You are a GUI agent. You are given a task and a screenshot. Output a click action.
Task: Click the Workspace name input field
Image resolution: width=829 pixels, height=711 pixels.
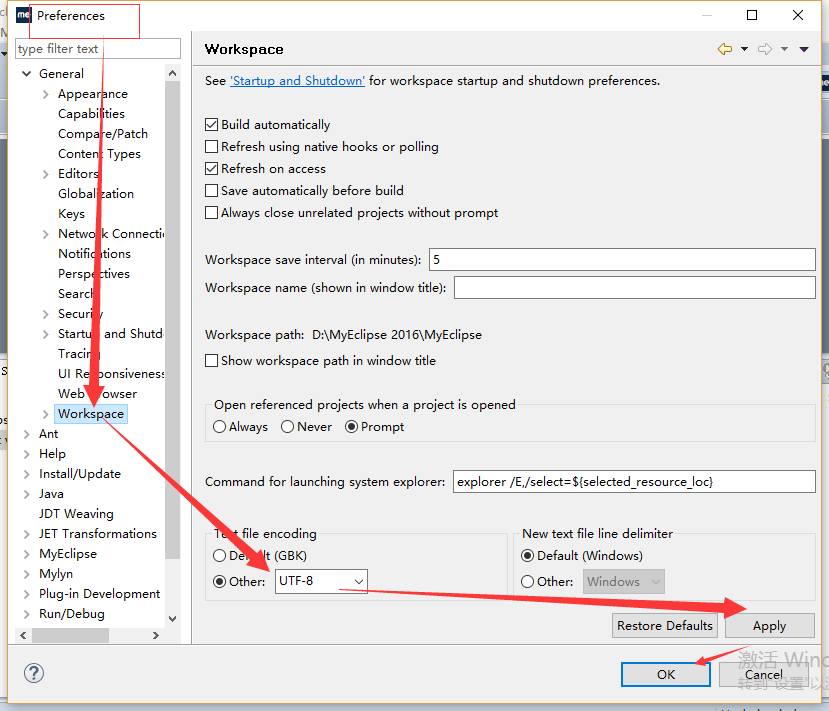click(634, 288)
